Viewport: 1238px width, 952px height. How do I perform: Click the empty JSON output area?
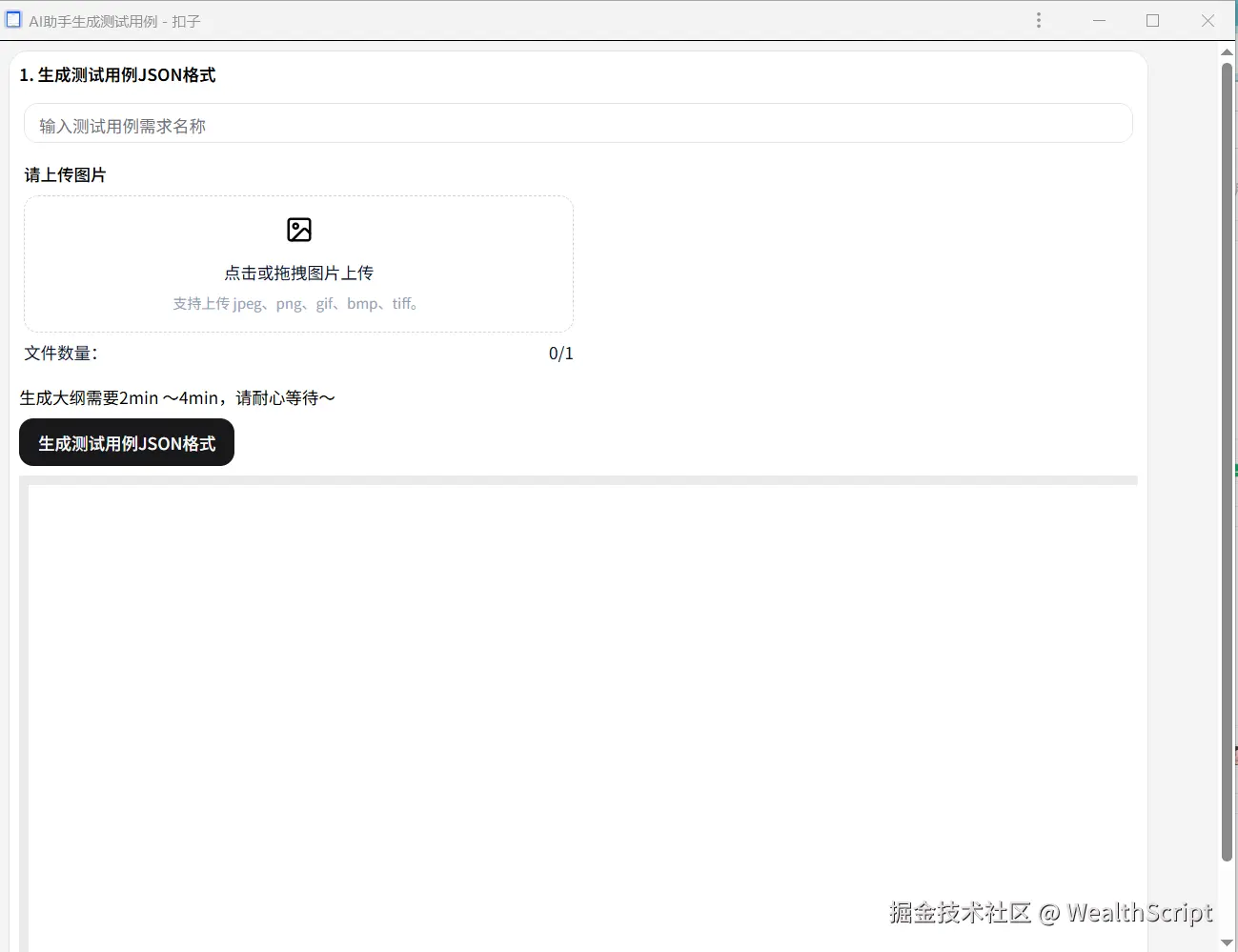coord(582,718)
